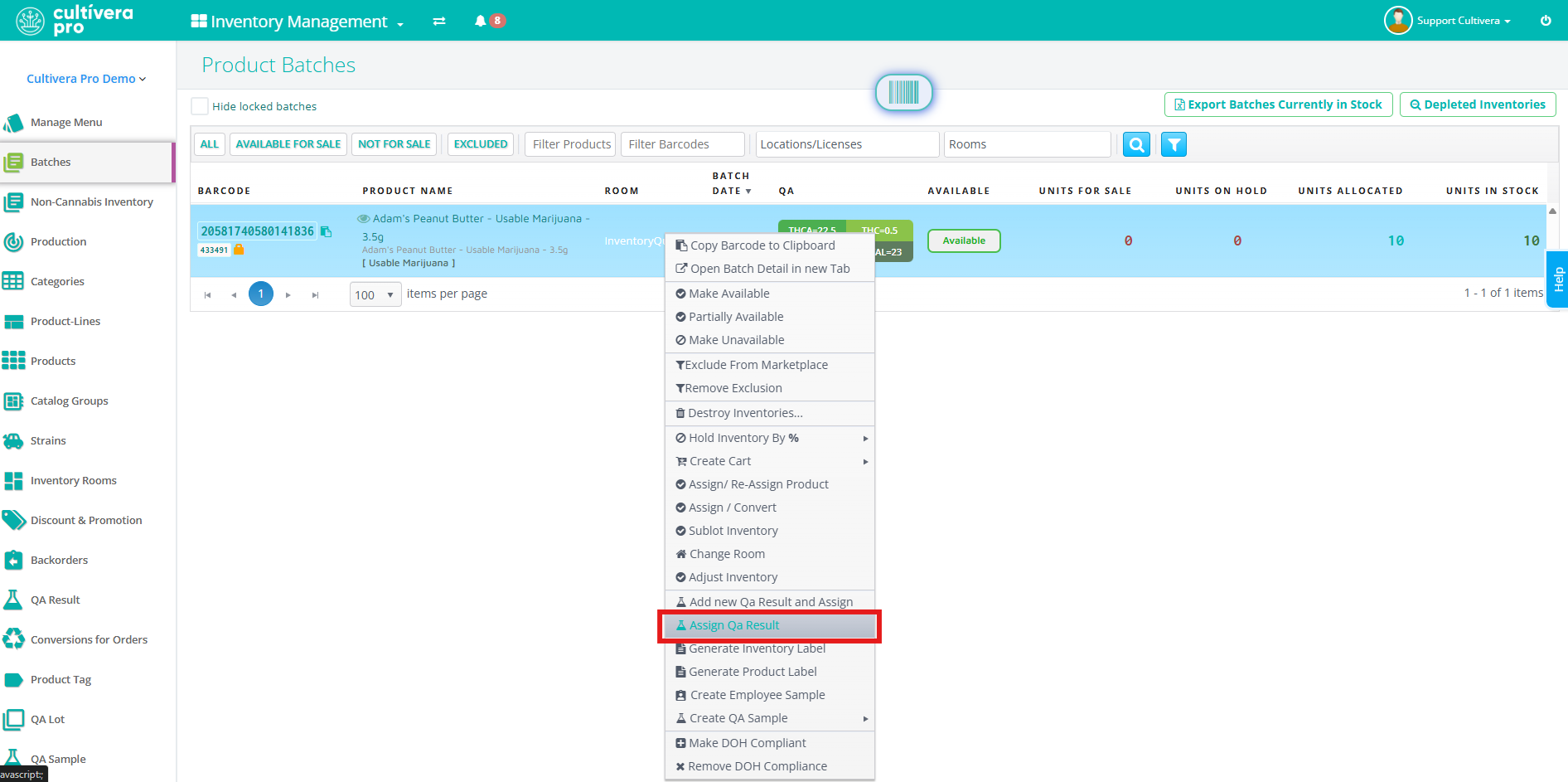Sort by the Batch Date column header
Image resolution: width=1568 pixels, height=782 pixels.
[x=732, y=183]
